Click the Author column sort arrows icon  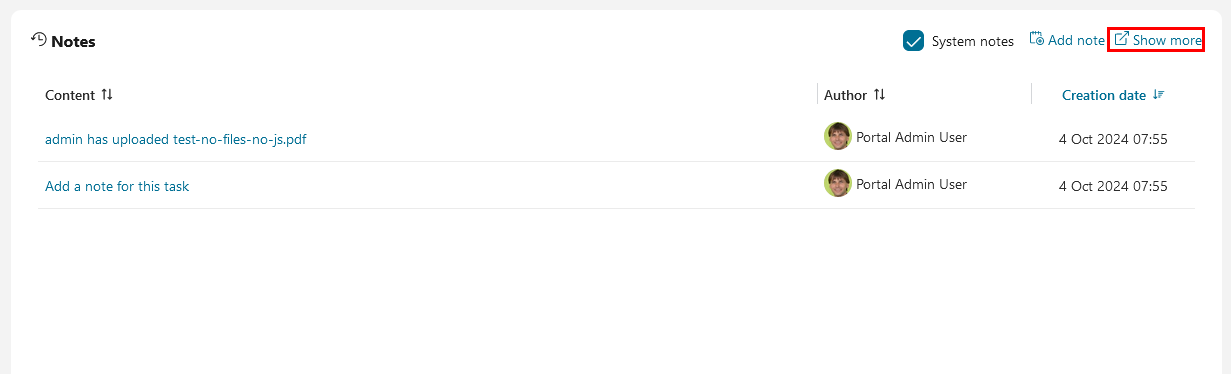[879, 95]
